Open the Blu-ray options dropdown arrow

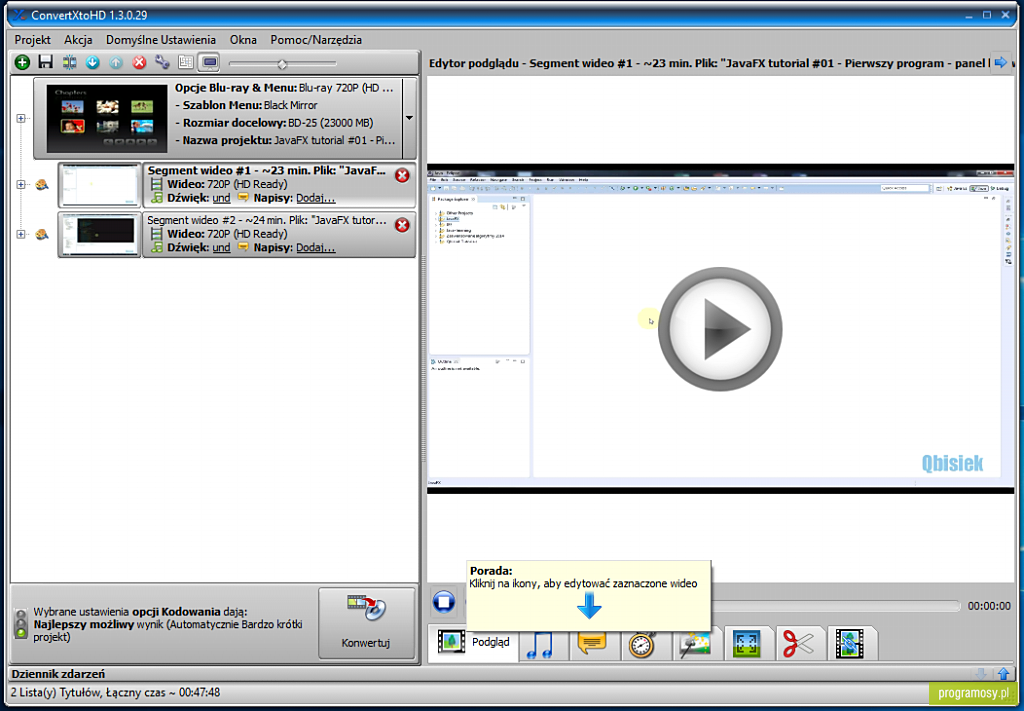409,118
